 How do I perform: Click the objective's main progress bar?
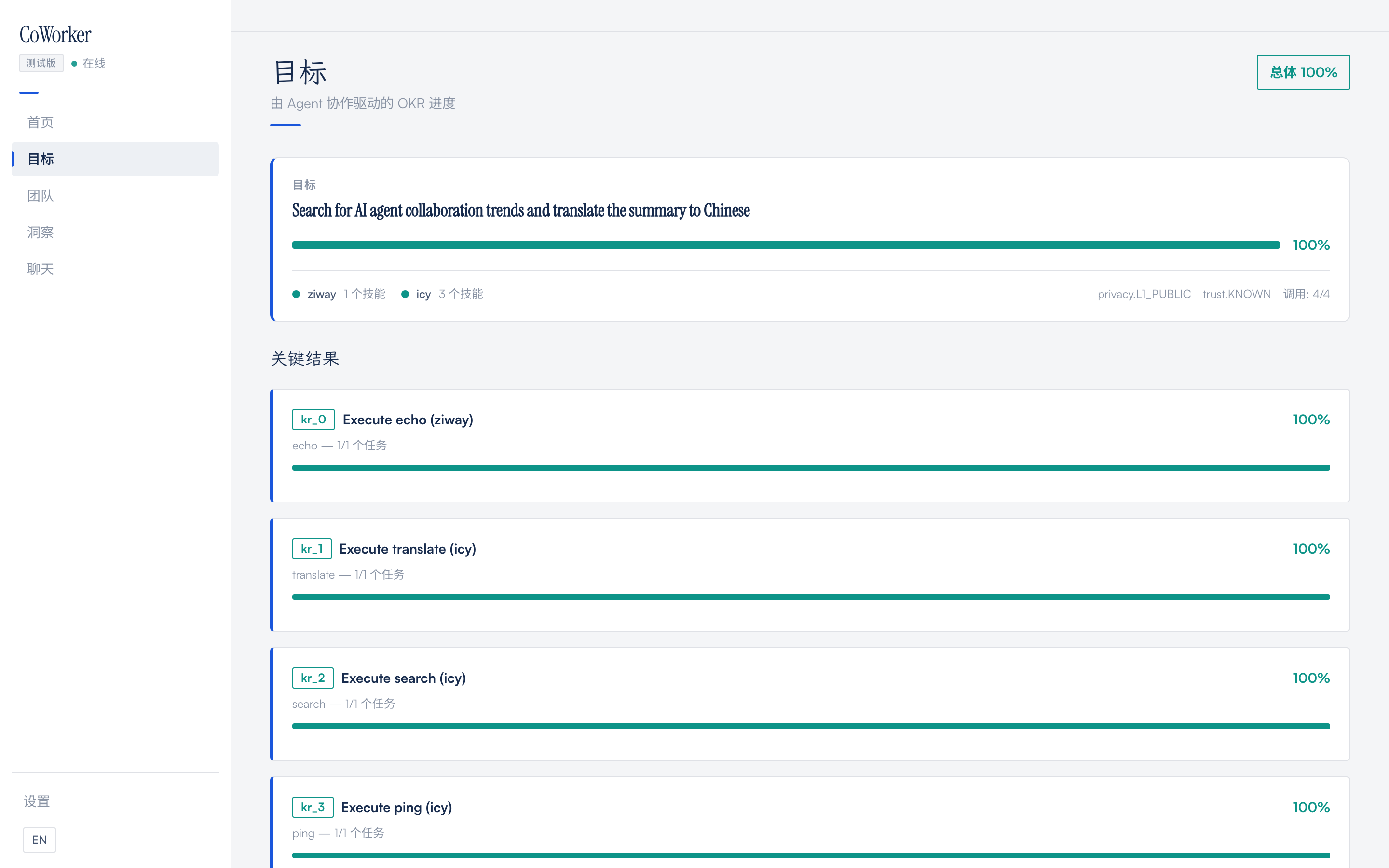pyautogui.click(x=786, y=245)
